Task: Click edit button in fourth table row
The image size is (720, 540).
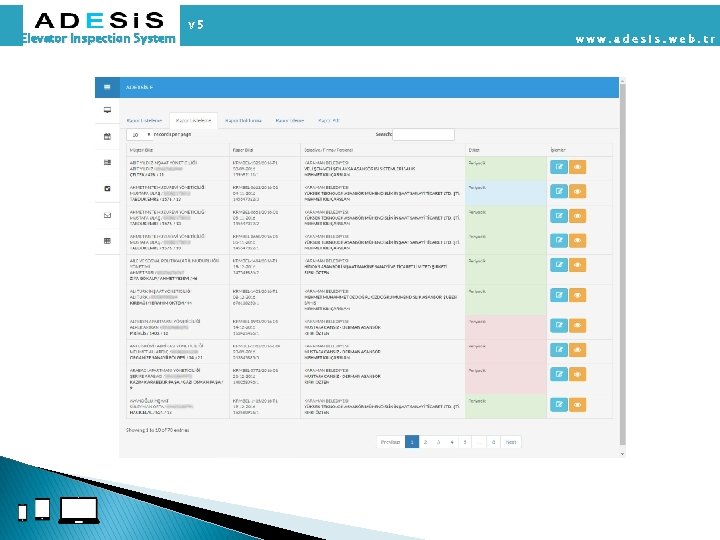Action: tap(559, 240)
